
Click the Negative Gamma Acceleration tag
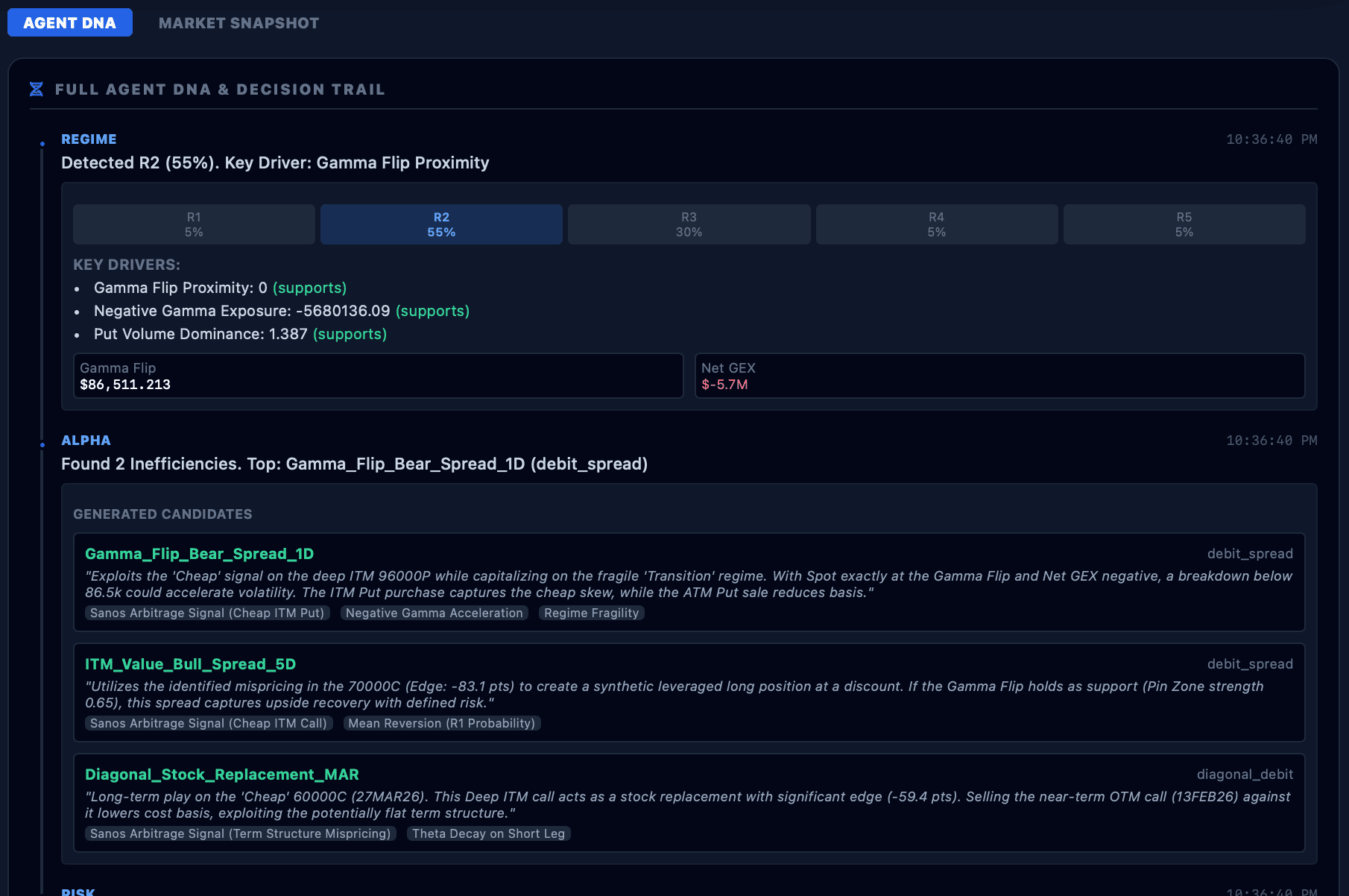(434, 613)
